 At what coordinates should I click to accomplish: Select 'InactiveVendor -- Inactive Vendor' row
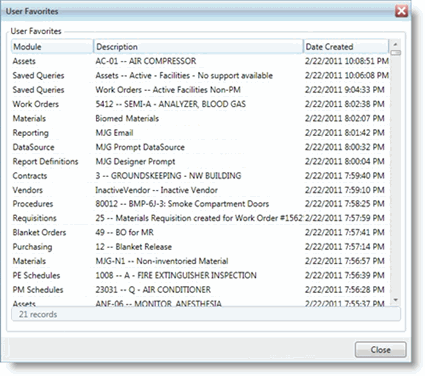pos(200,190)
